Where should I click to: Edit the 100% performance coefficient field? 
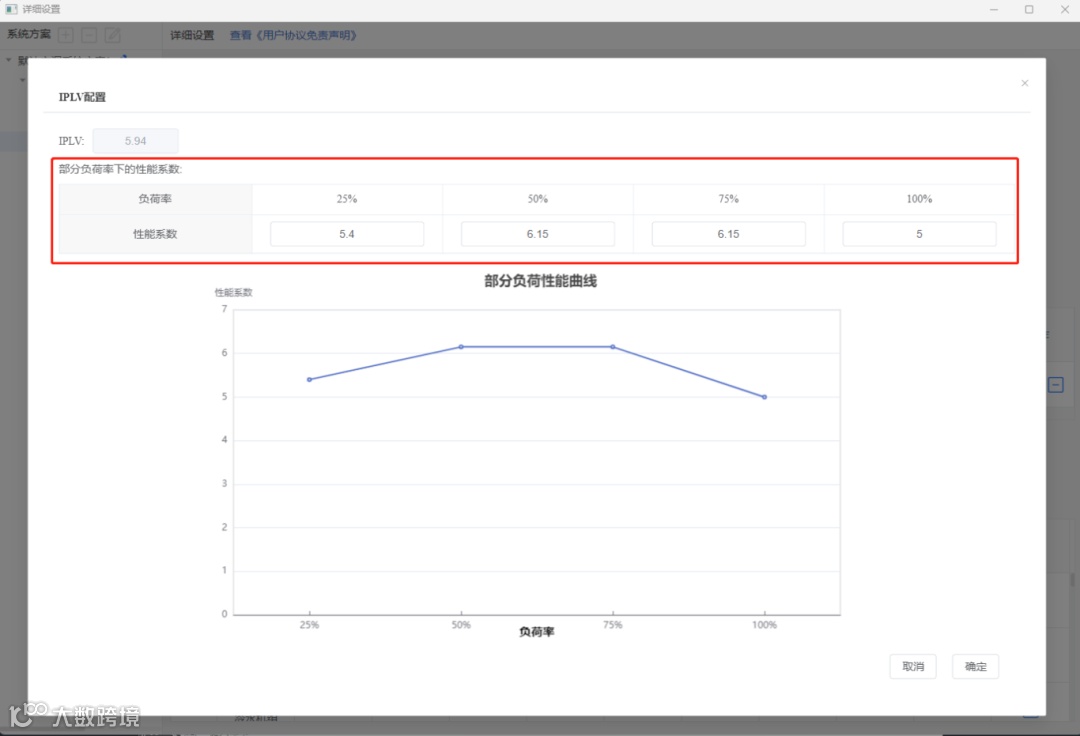point(919,234)
